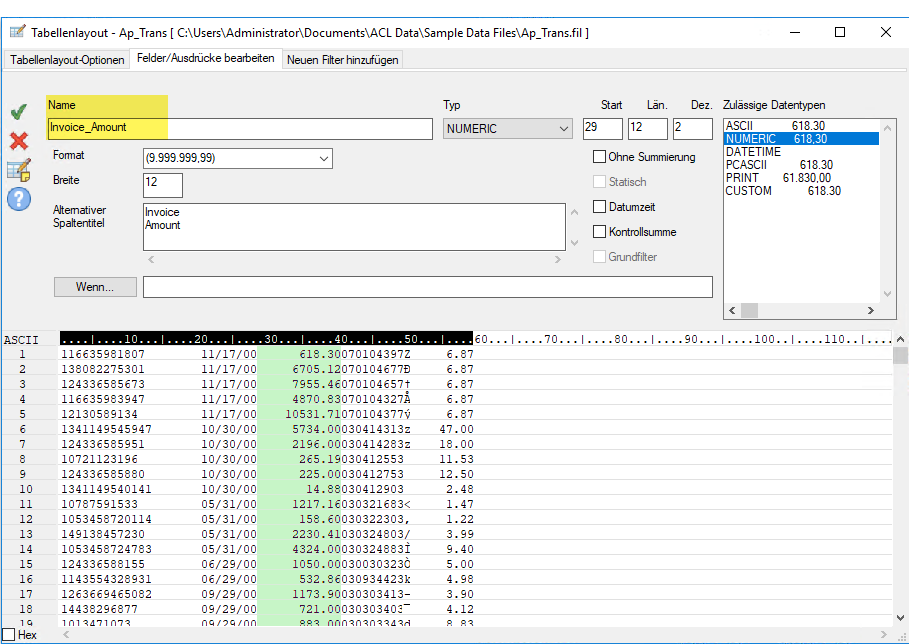The image size is (909, 644).
Task: Click the data preview vertical scrollbar
Action: (x=900, y=480)
